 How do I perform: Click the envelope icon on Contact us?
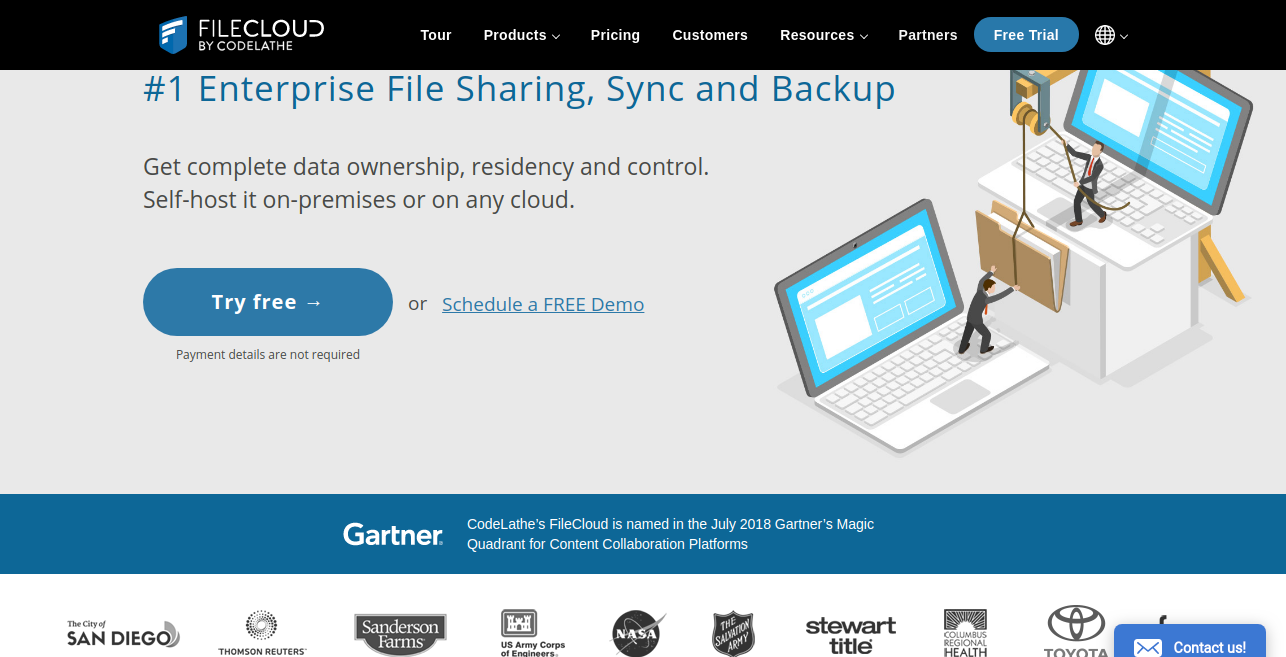tap(1147, 647)
